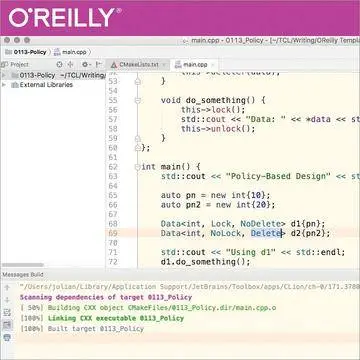The image size is (360, 360).
Task: Expand the 0113-Policy project tree node
Action: pyautogui.click(x=4, y=75)
